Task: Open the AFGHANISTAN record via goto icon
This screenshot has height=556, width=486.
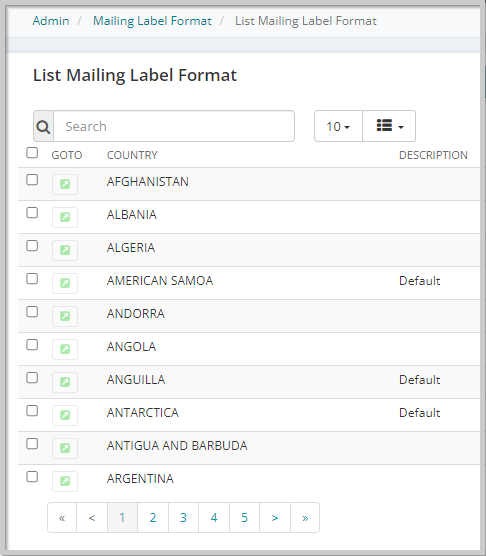Action: pyautogui.click(x=65, y=184)
